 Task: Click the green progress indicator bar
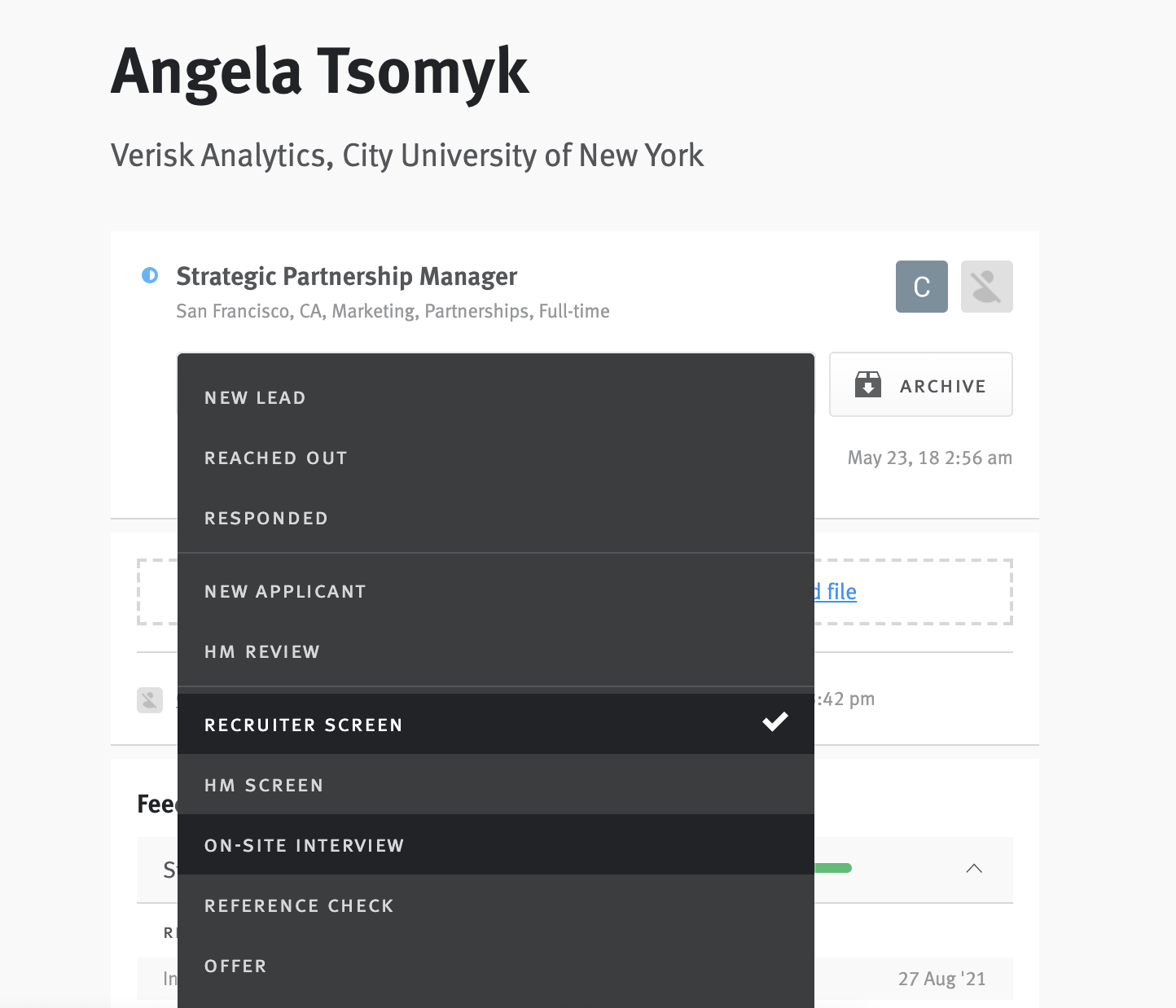[832, 868]
